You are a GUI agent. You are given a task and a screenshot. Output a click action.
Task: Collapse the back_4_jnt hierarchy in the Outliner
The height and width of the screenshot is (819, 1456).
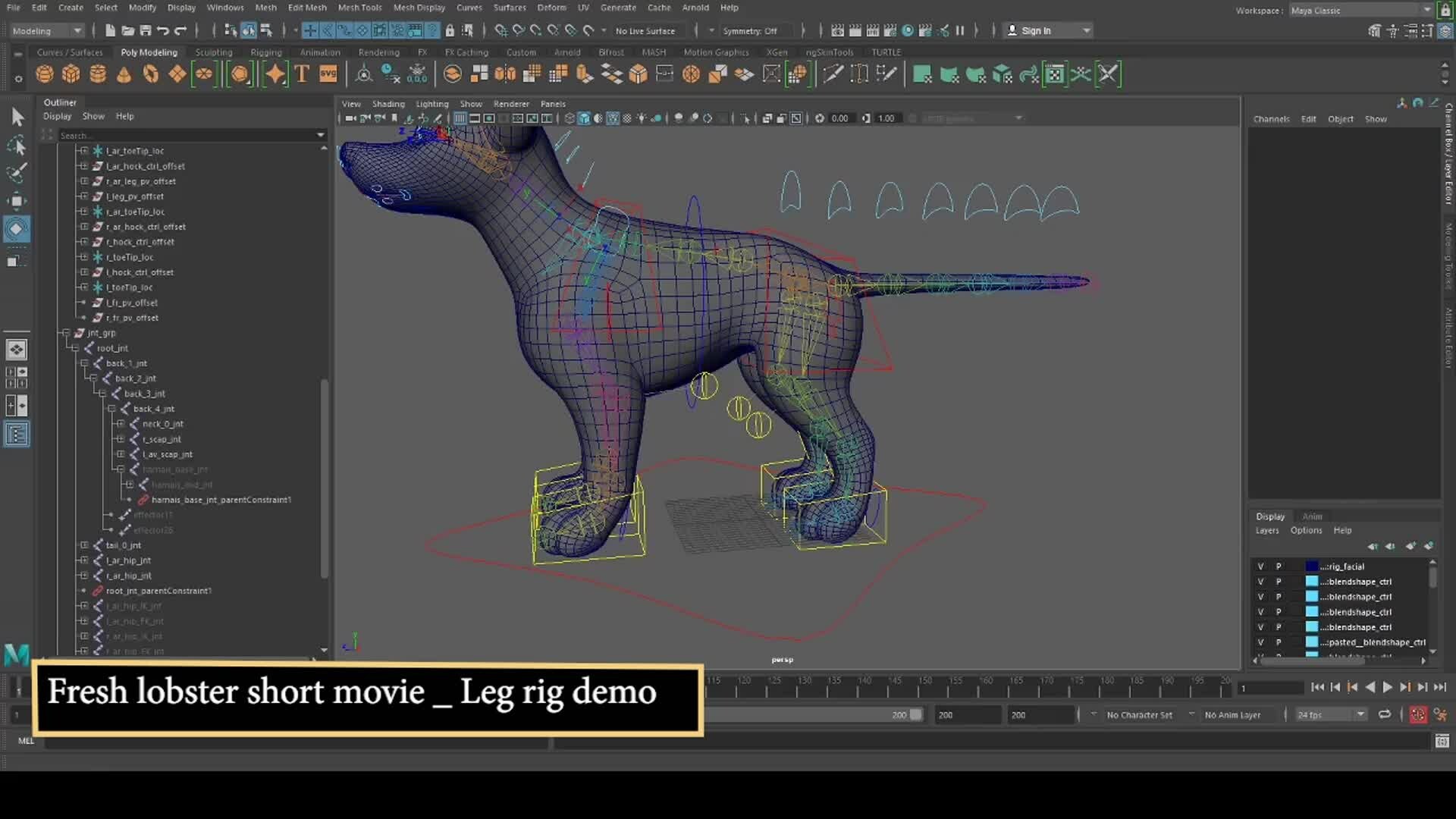pos(112,409)
